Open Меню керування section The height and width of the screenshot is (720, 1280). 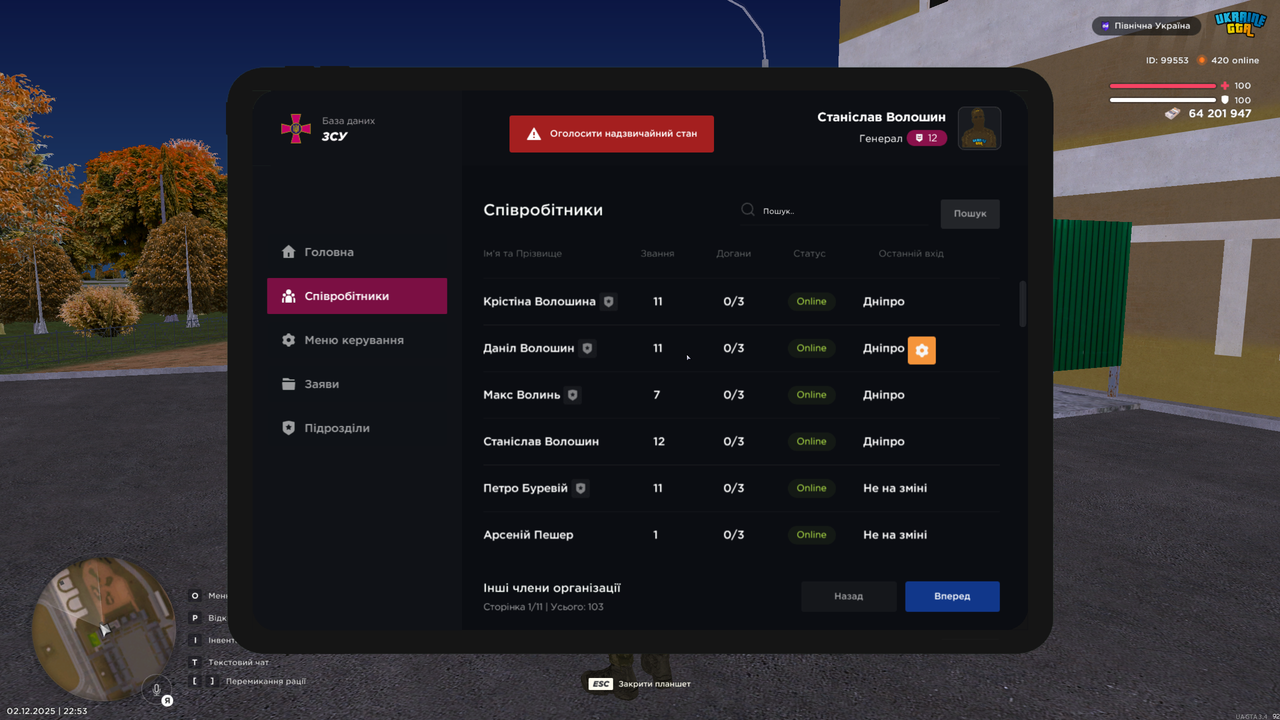tap(357, 340)
